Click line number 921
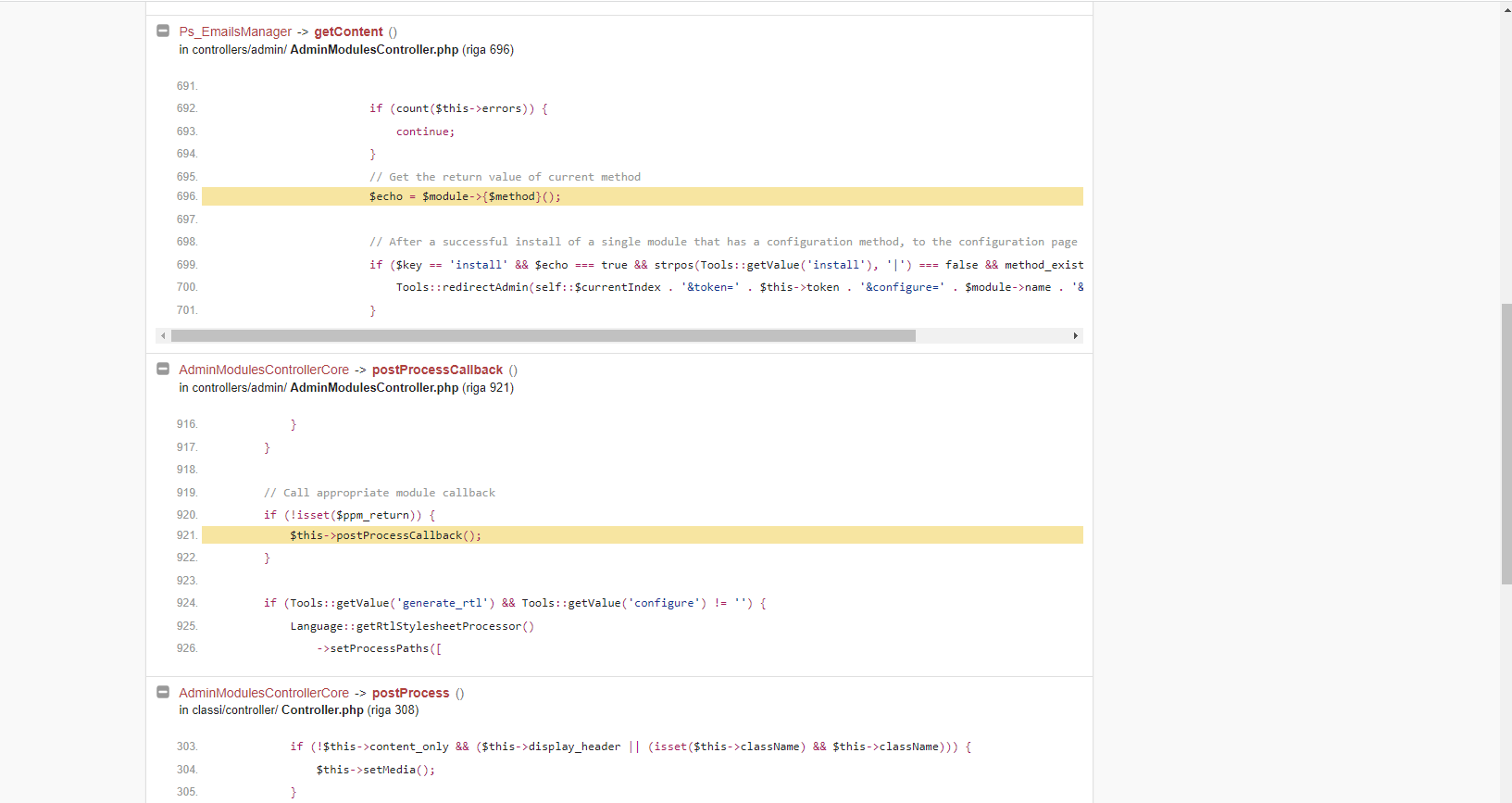1512x803 pixels. point(187,535)
